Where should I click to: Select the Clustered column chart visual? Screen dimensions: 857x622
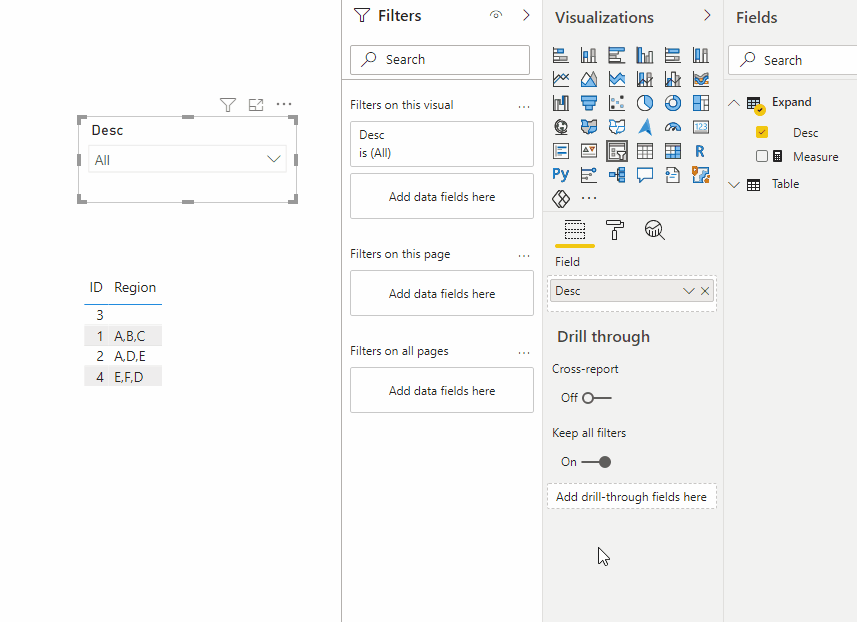[x=645, y=55]
